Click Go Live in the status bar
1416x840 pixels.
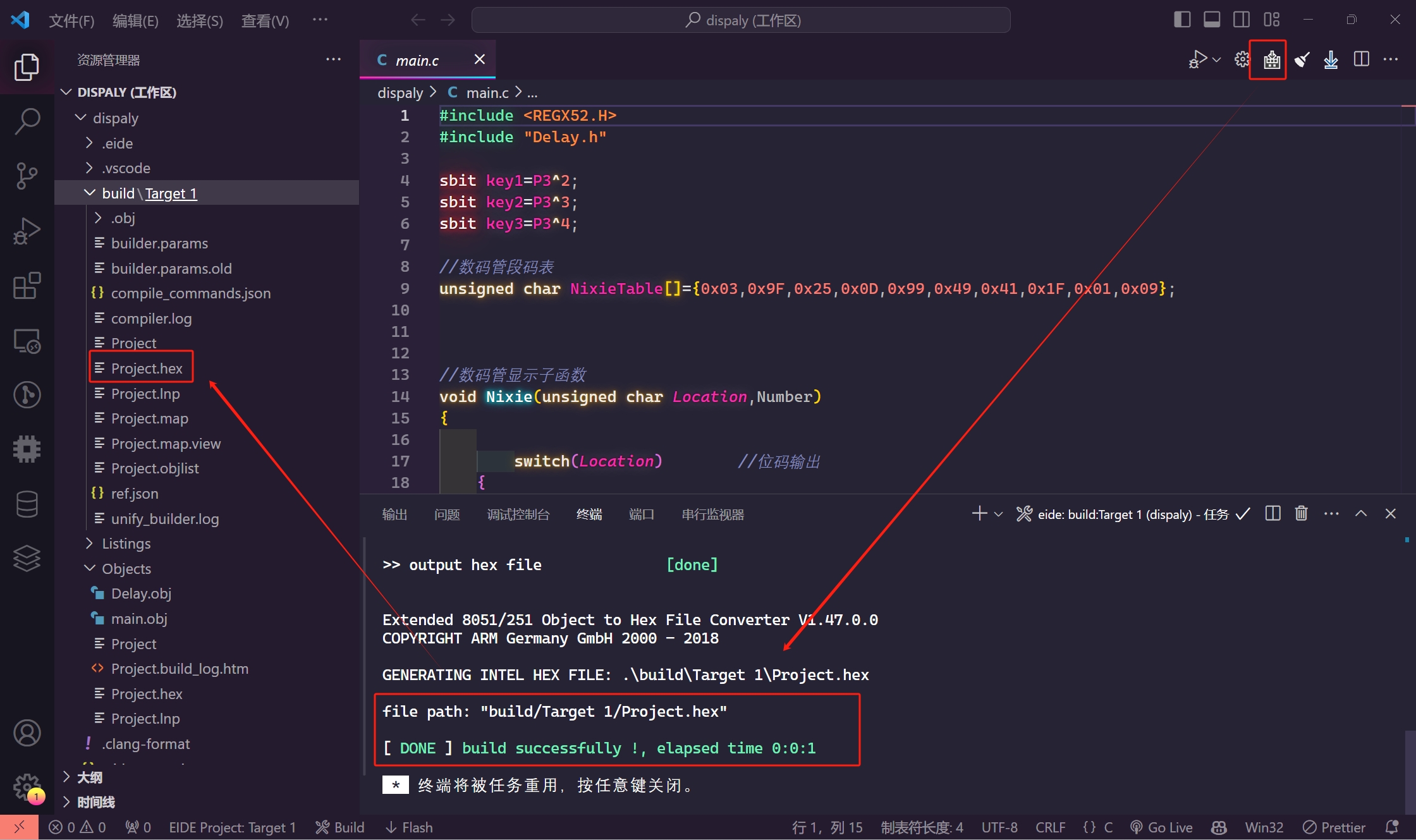tap(1161, 827)
